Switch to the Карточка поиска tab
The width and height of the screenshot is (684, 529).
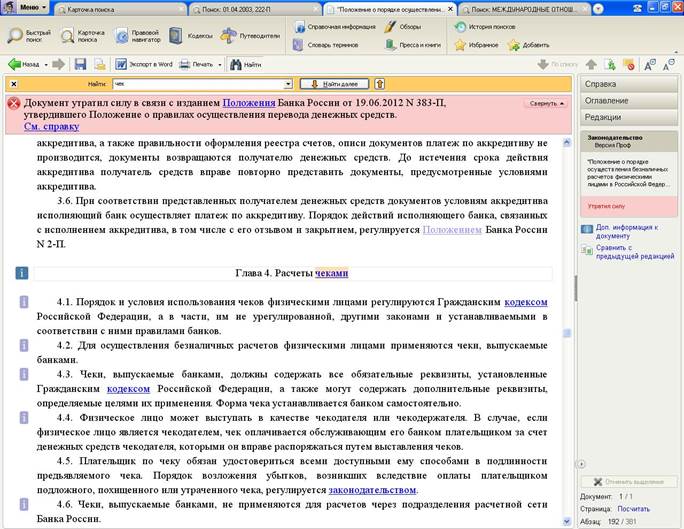click(93, 8)
